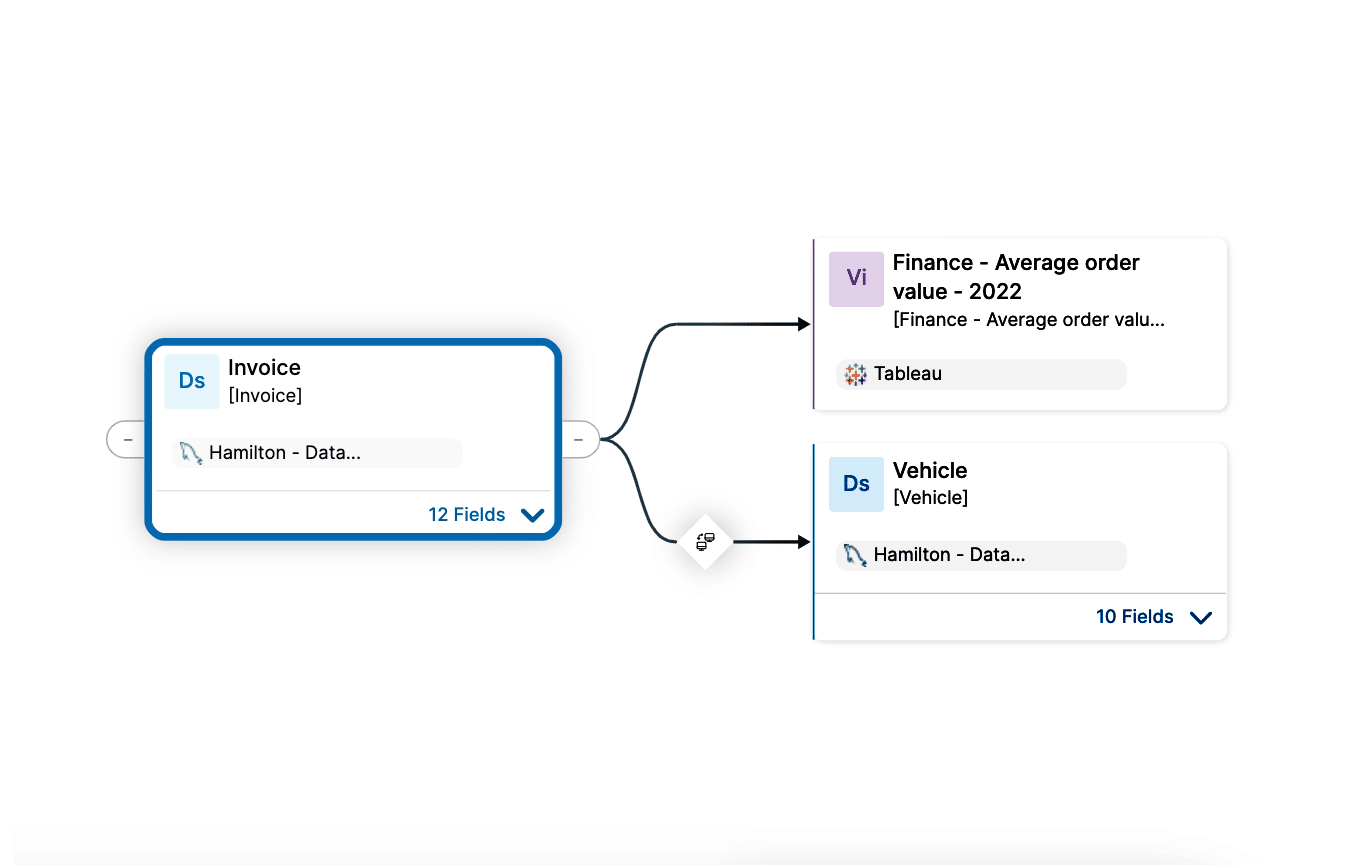The width and height of the screenshot is (1372, 865).
Task: Click the Ds icon on Invoice card
Action: click(192, 381)
